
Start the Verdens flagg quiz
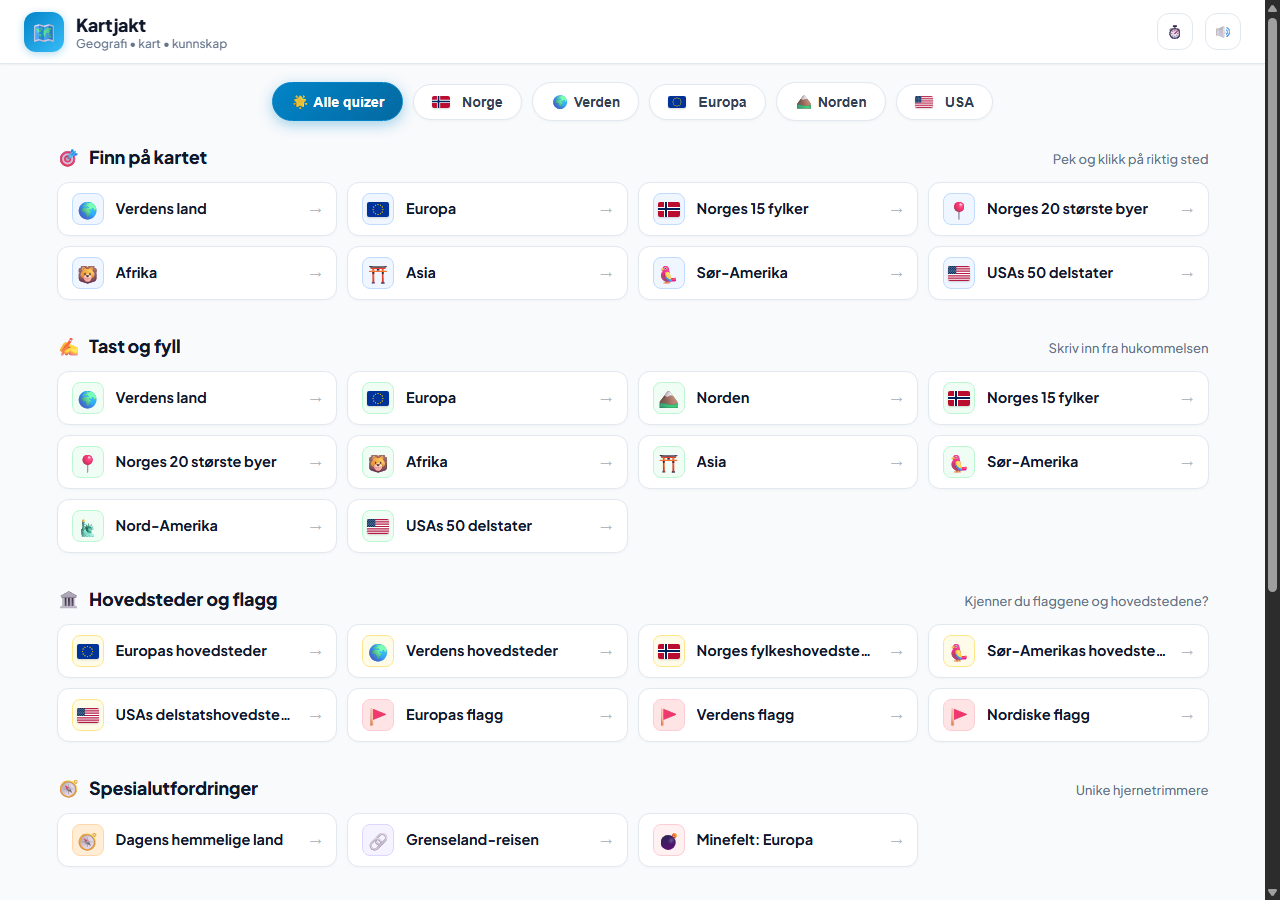pos(778,715)
